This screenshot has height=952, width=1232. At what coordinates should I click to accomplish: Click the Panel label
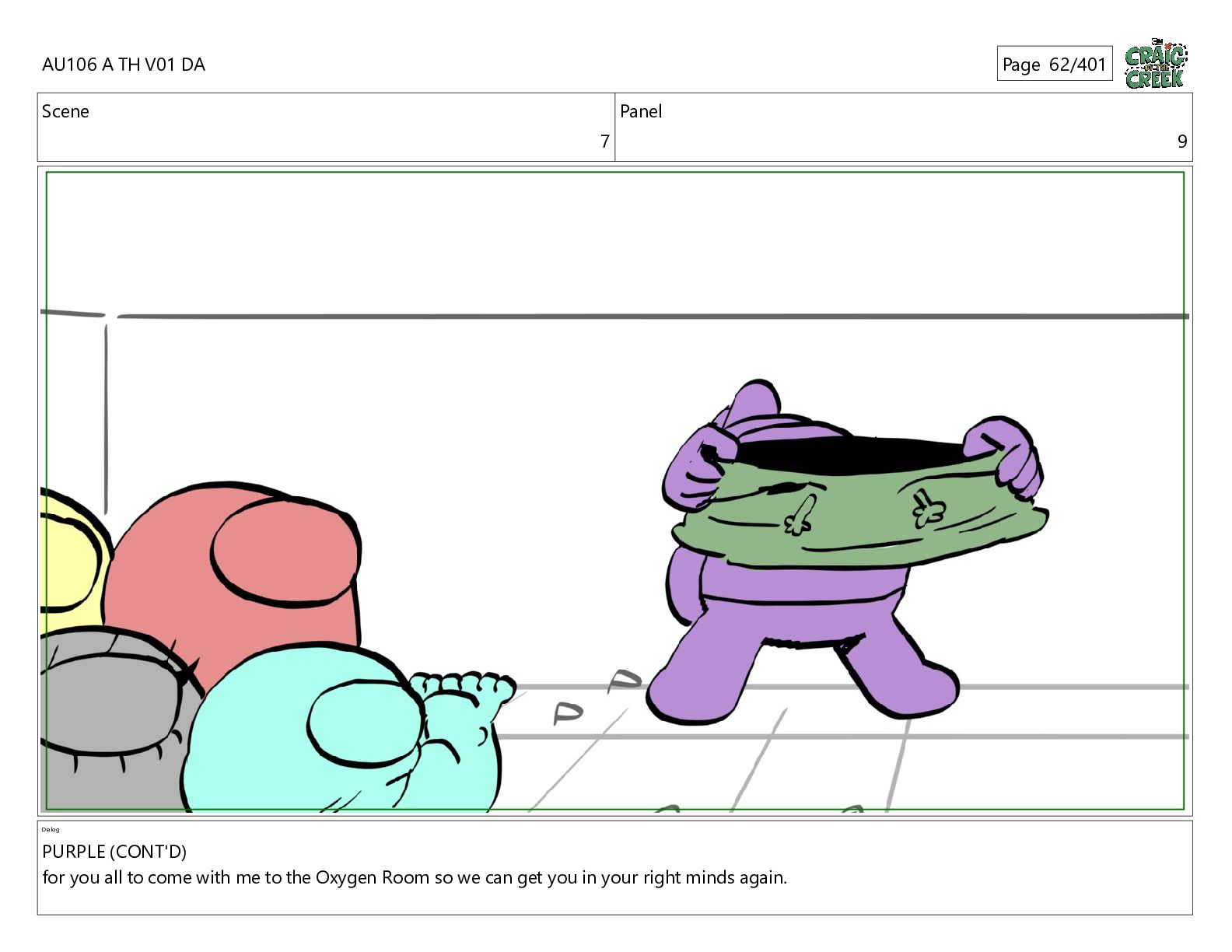coord(641,111)
